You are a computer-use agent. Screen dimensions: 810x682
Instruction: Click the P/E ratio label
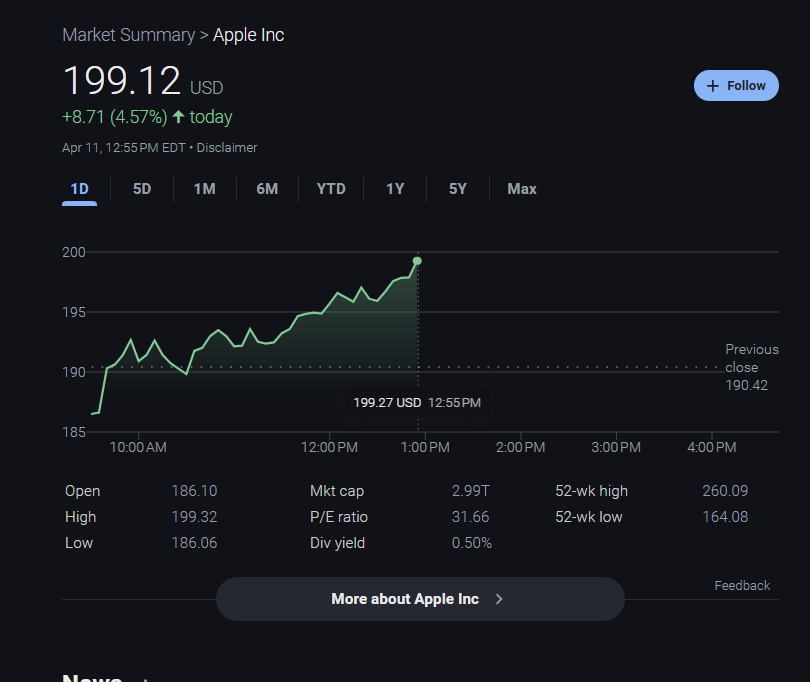coord(339,517)
